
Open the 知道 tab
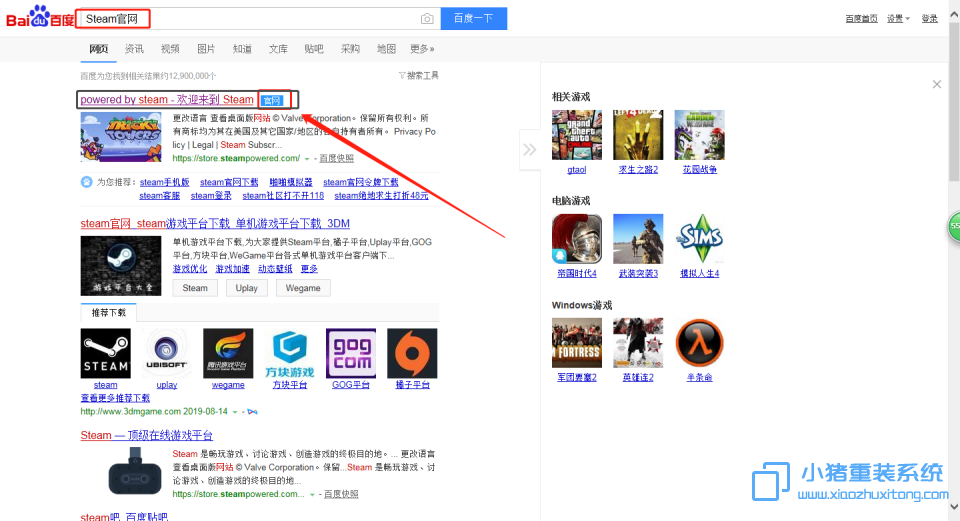pos(242,49)
